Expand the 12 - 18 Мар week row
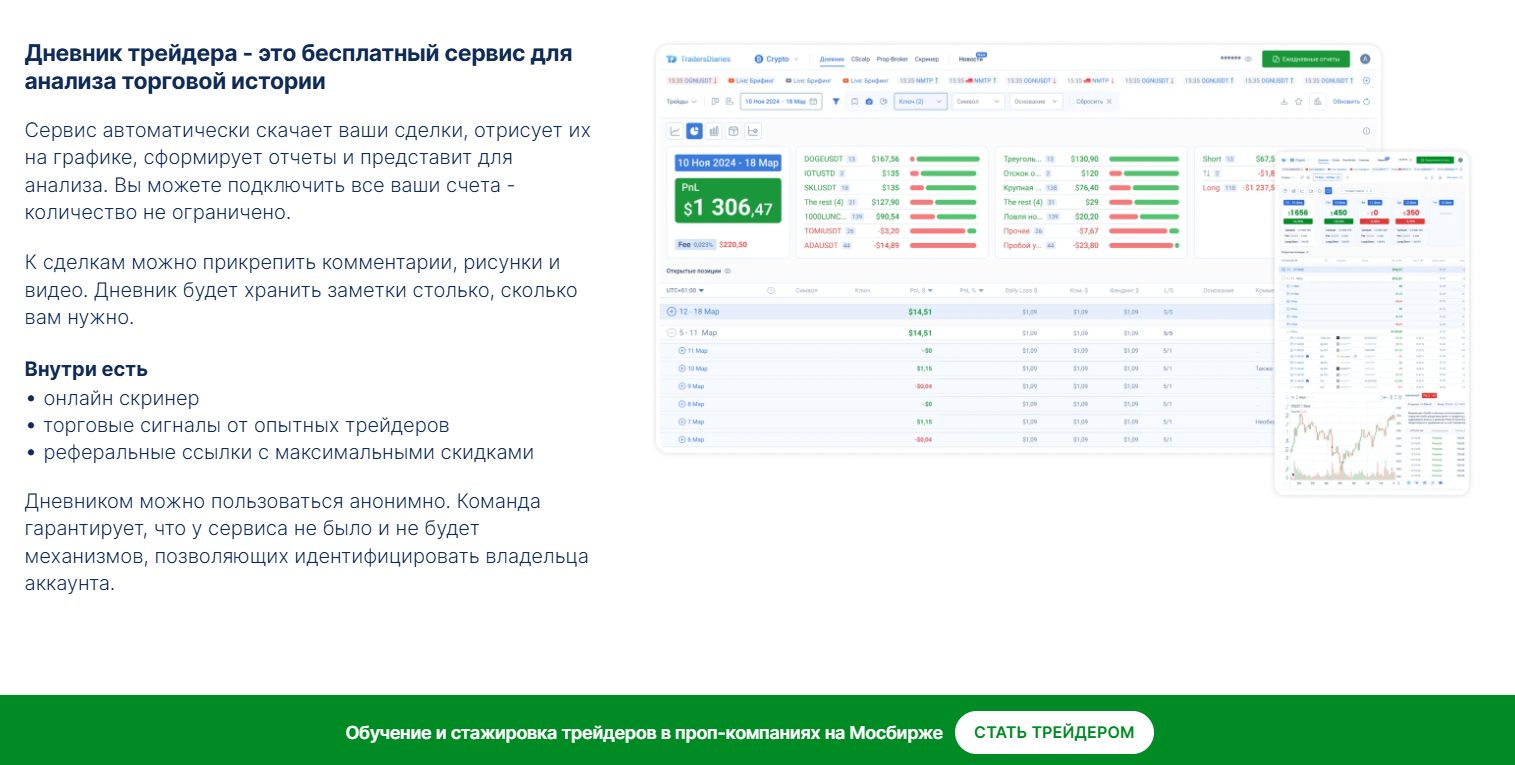Image resolution: width=1515 pixels, height=765 pixels. tap(672, 312)
